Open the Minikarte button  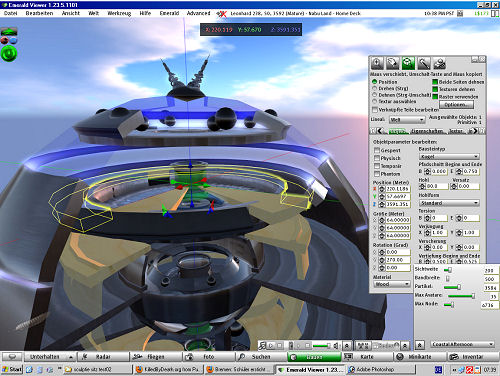[420, 357]
